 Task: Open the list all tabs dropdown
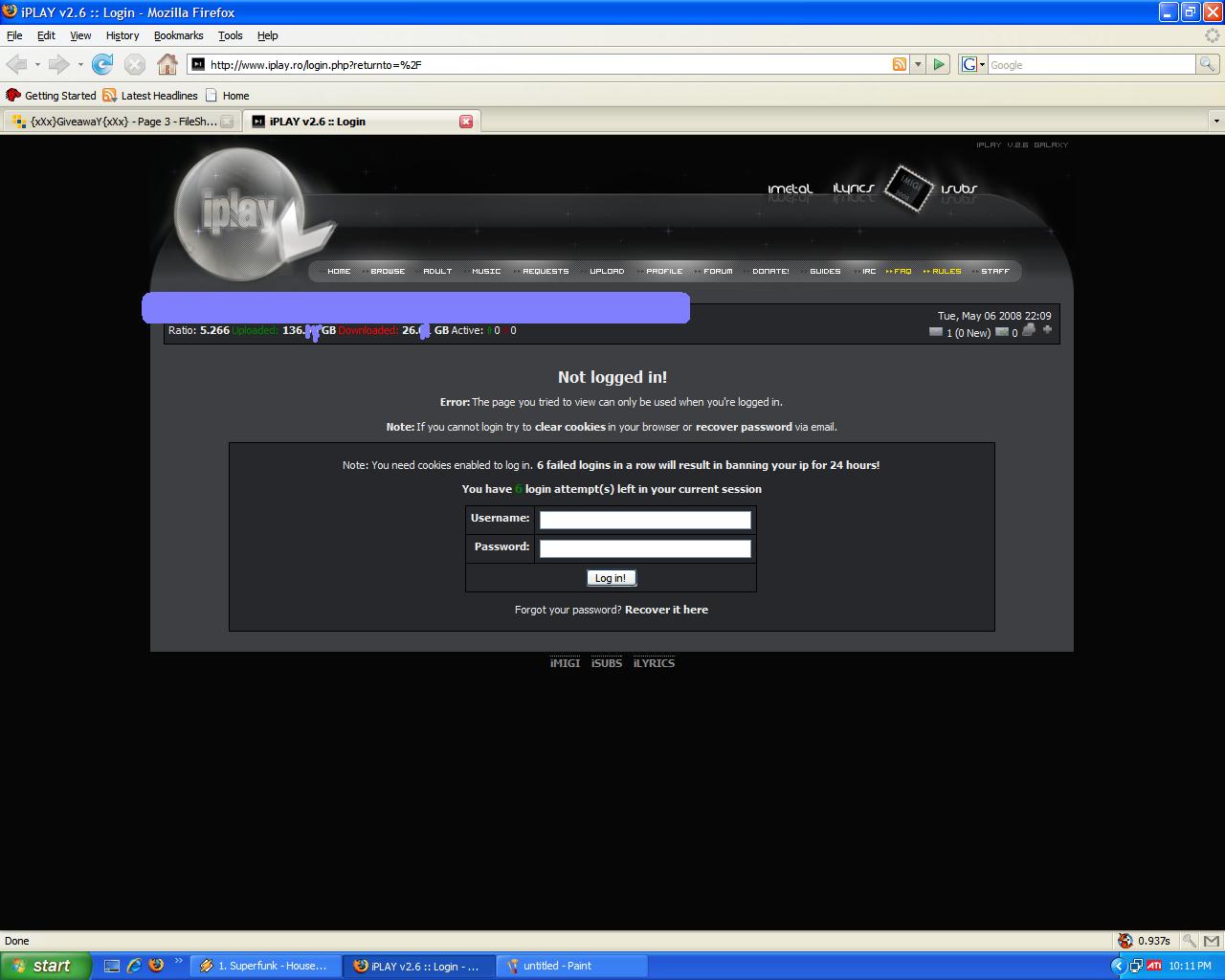point(1216,122)
